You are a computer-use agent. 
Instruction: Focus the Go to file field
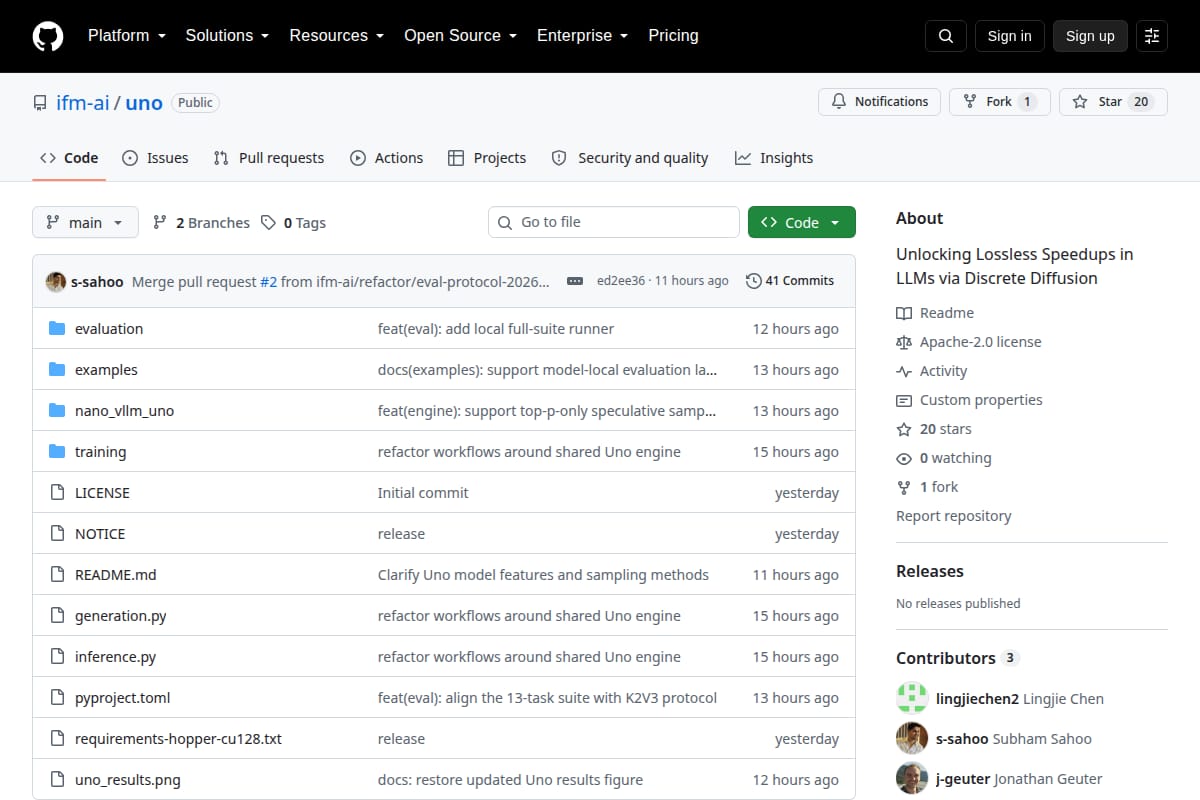pyautogui.click(x=614, y=222)
